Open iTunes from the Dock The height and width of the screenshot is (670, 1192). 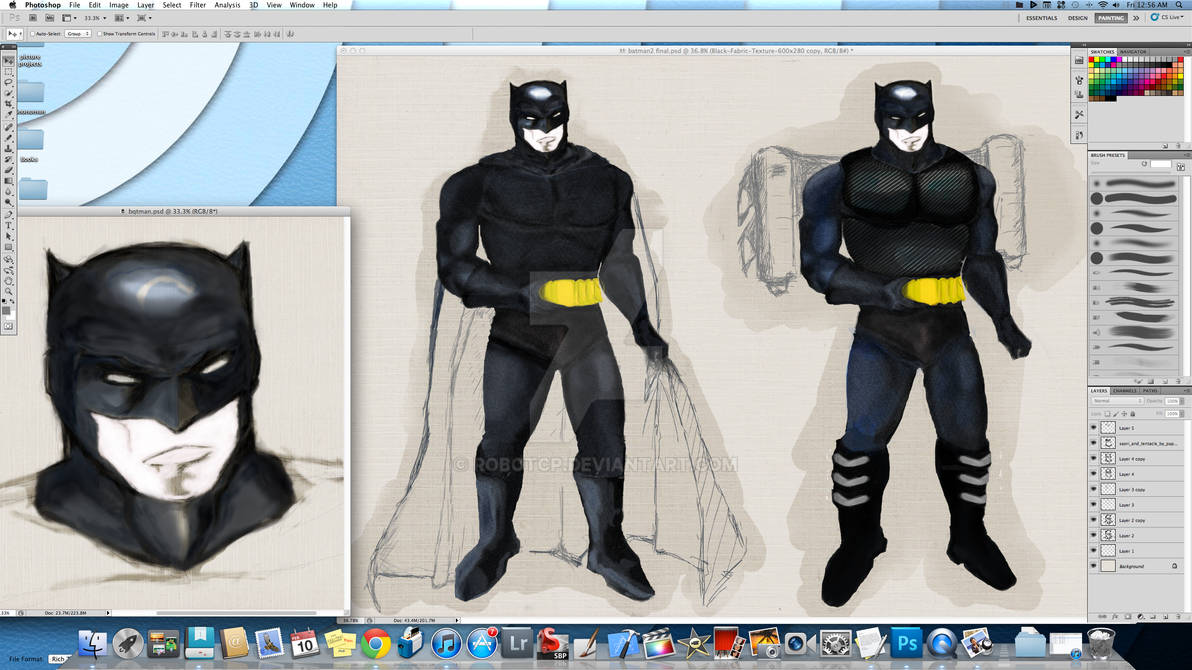(x=446, y=644)
